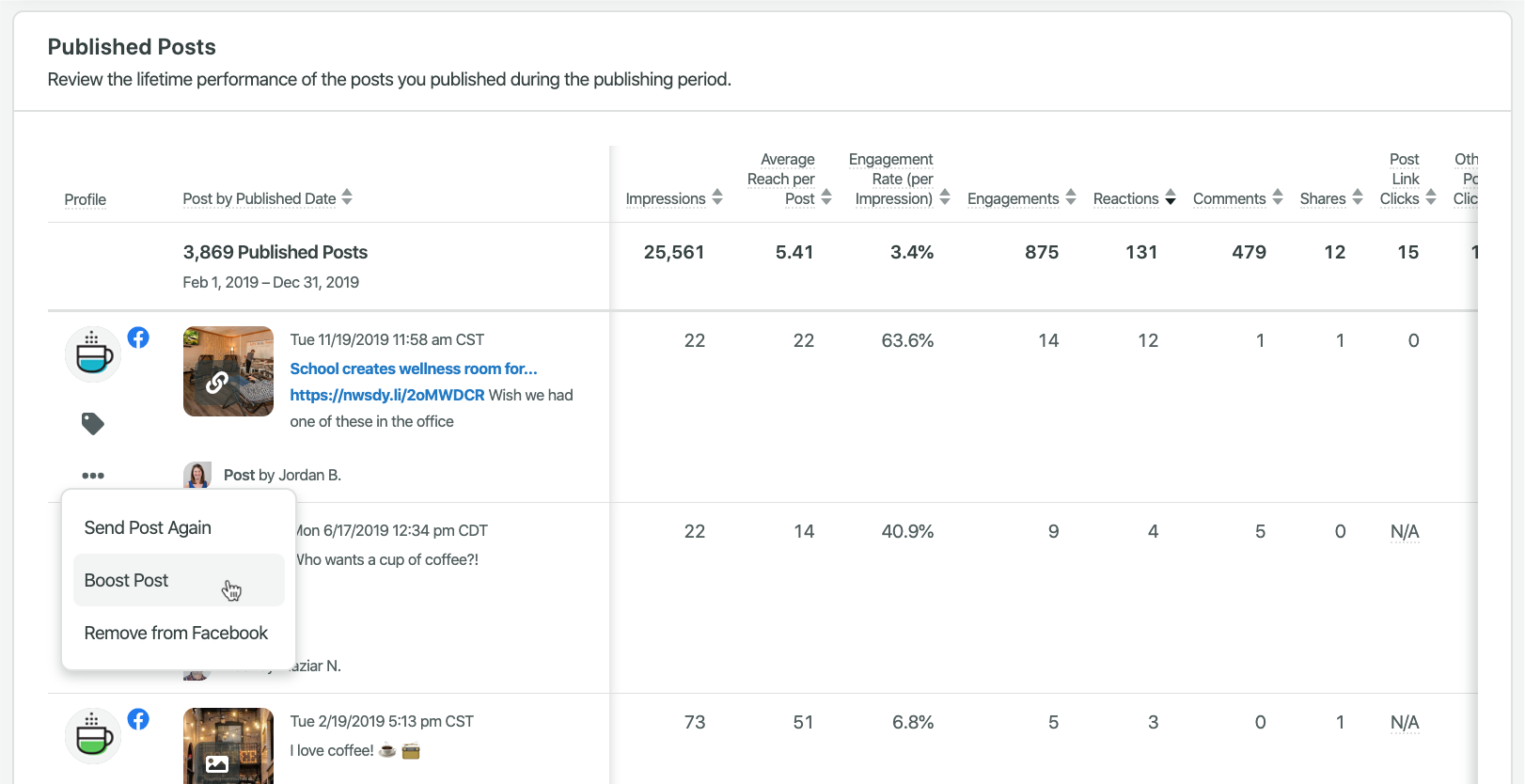This screenshot has width=1525, height=784.
Task: Click the three-dot more options icon
Action: pos(93,476)
